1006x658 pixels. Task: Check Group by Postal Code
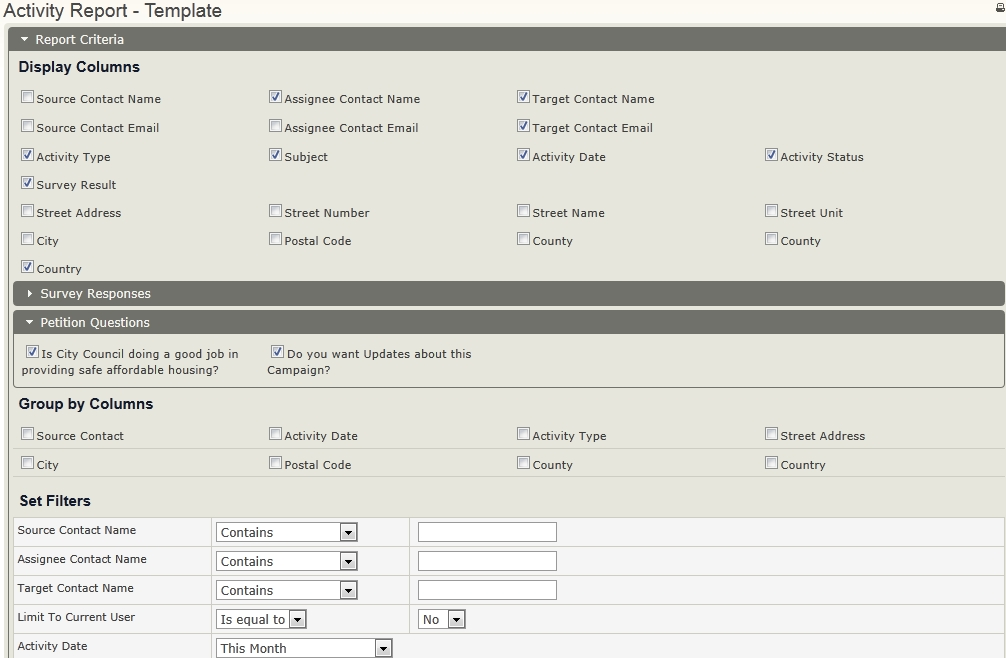(276, 464)
